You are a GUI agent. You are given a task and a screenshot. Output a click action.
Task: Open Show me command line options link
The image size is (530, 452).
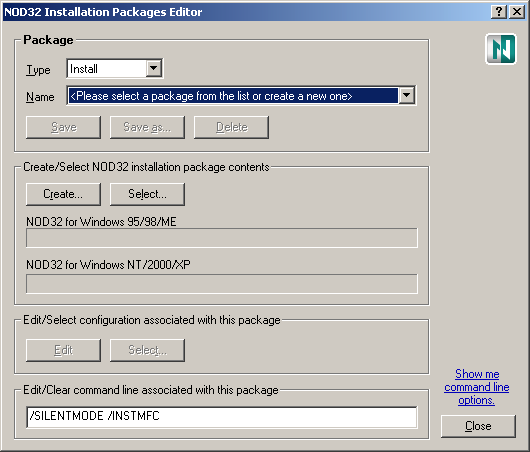[477, 387]
